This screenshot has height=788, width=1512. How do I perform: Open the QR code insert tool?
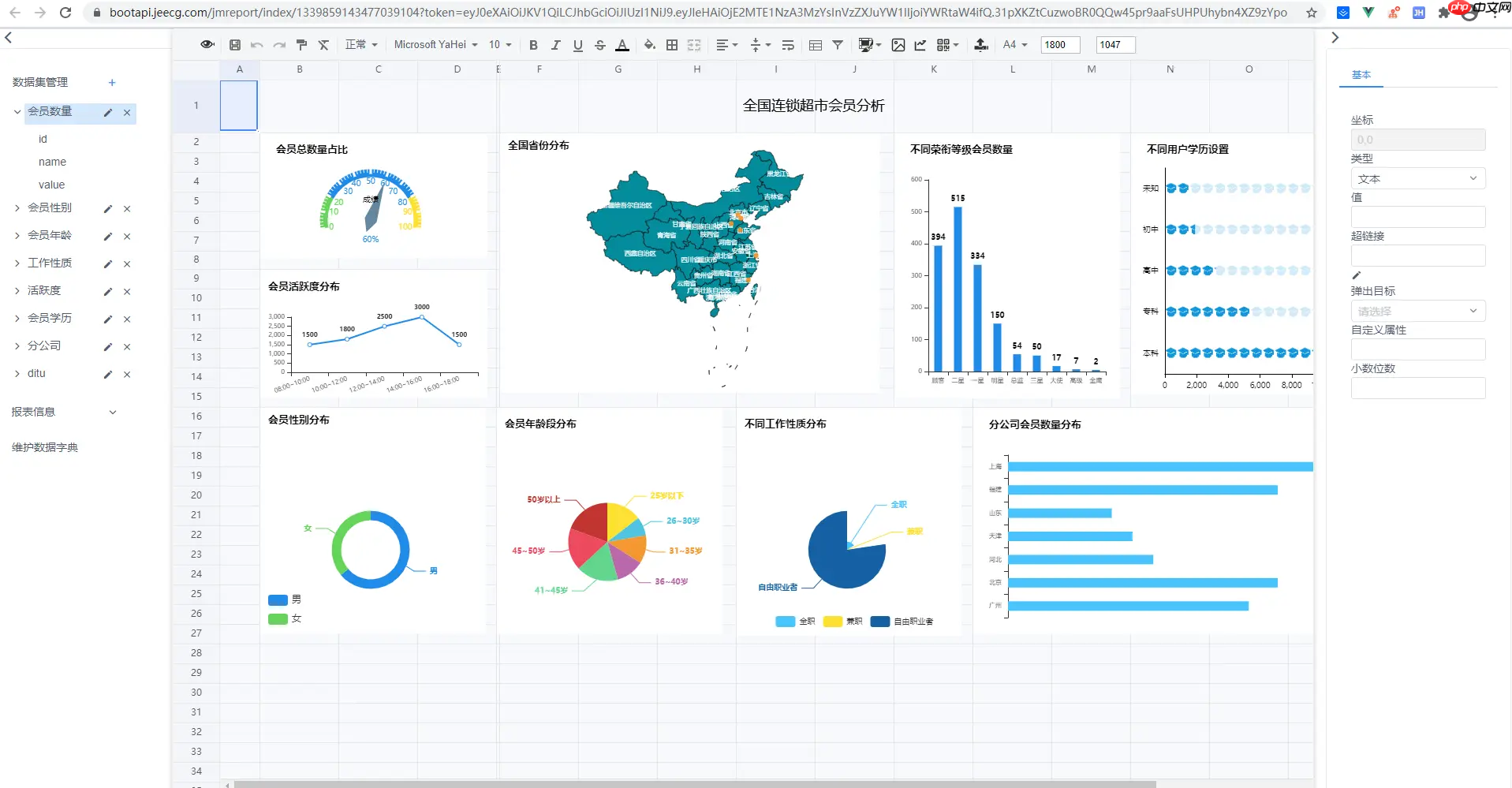[943, 44]
